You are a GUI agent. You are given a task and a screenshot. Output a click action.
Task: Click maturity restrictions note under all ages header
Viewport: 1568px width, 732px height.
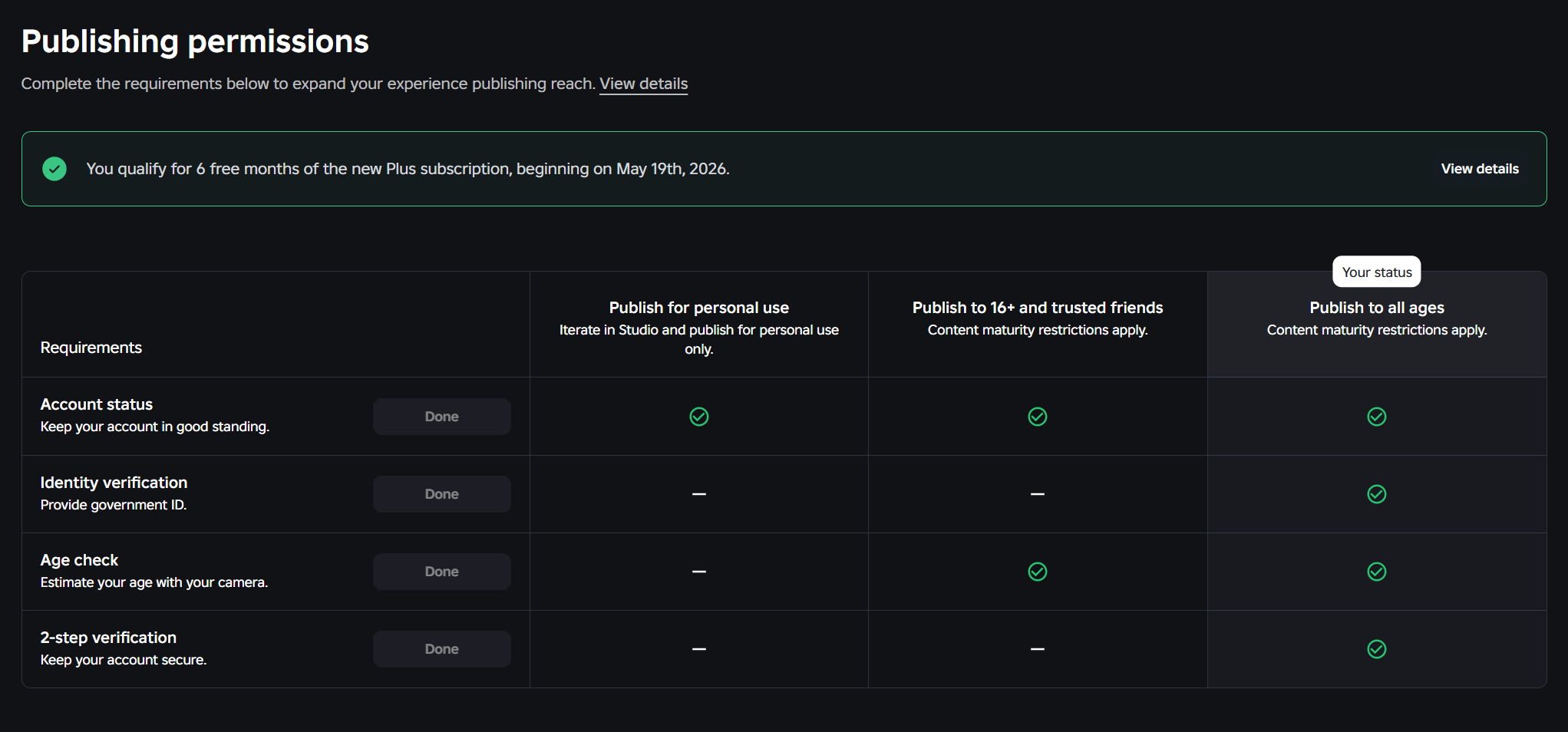coord(1377,330)
